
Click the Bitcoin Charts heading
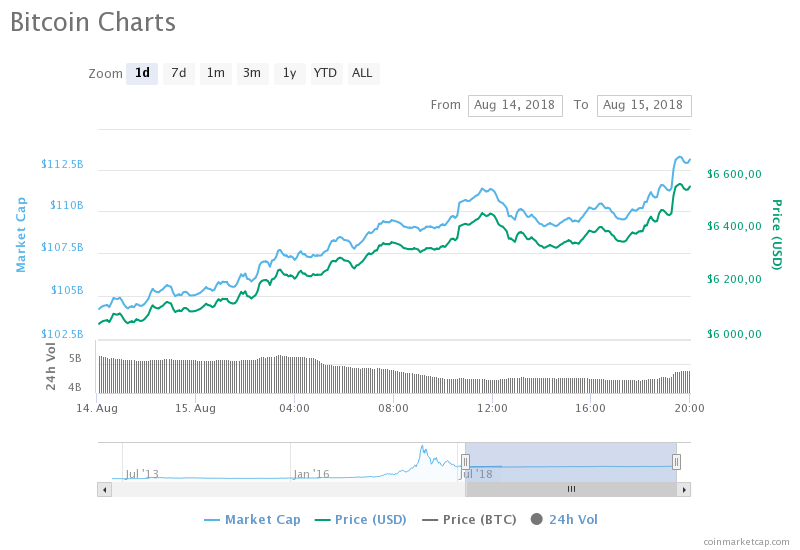(93, 22)
